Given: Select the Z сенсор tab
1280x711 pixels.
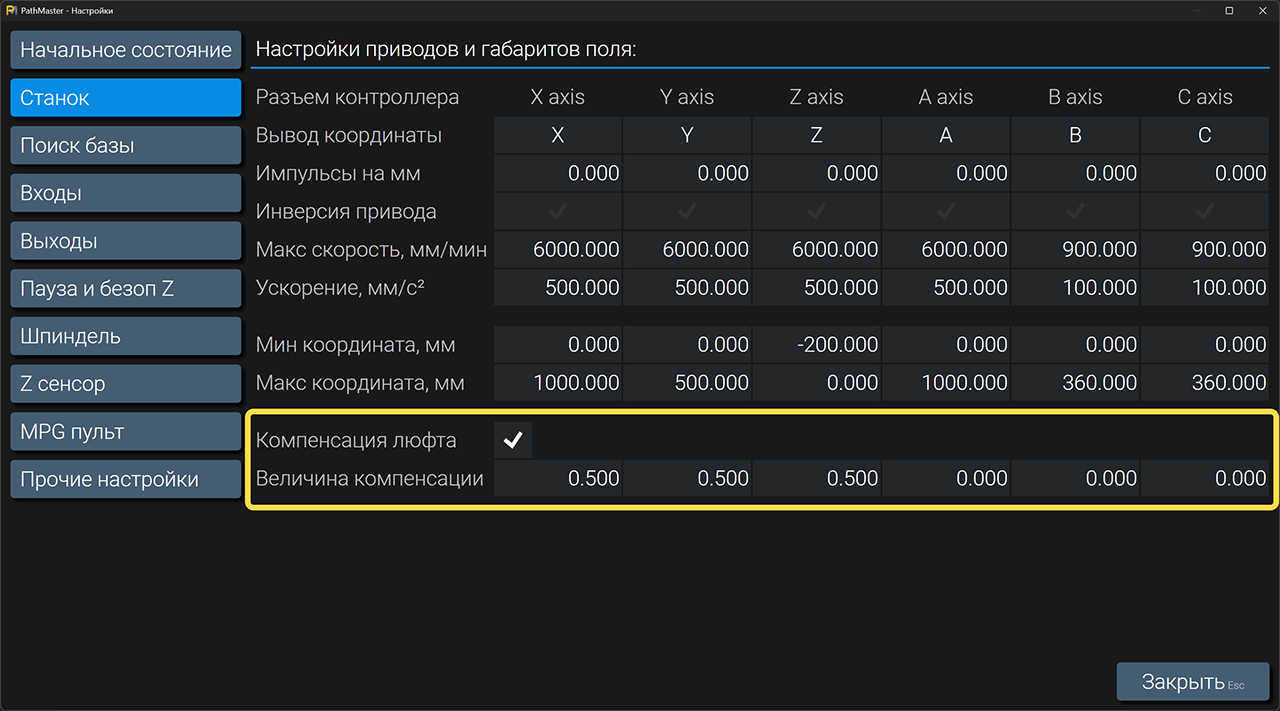Looking at the screenshot, I should (126, 384).
